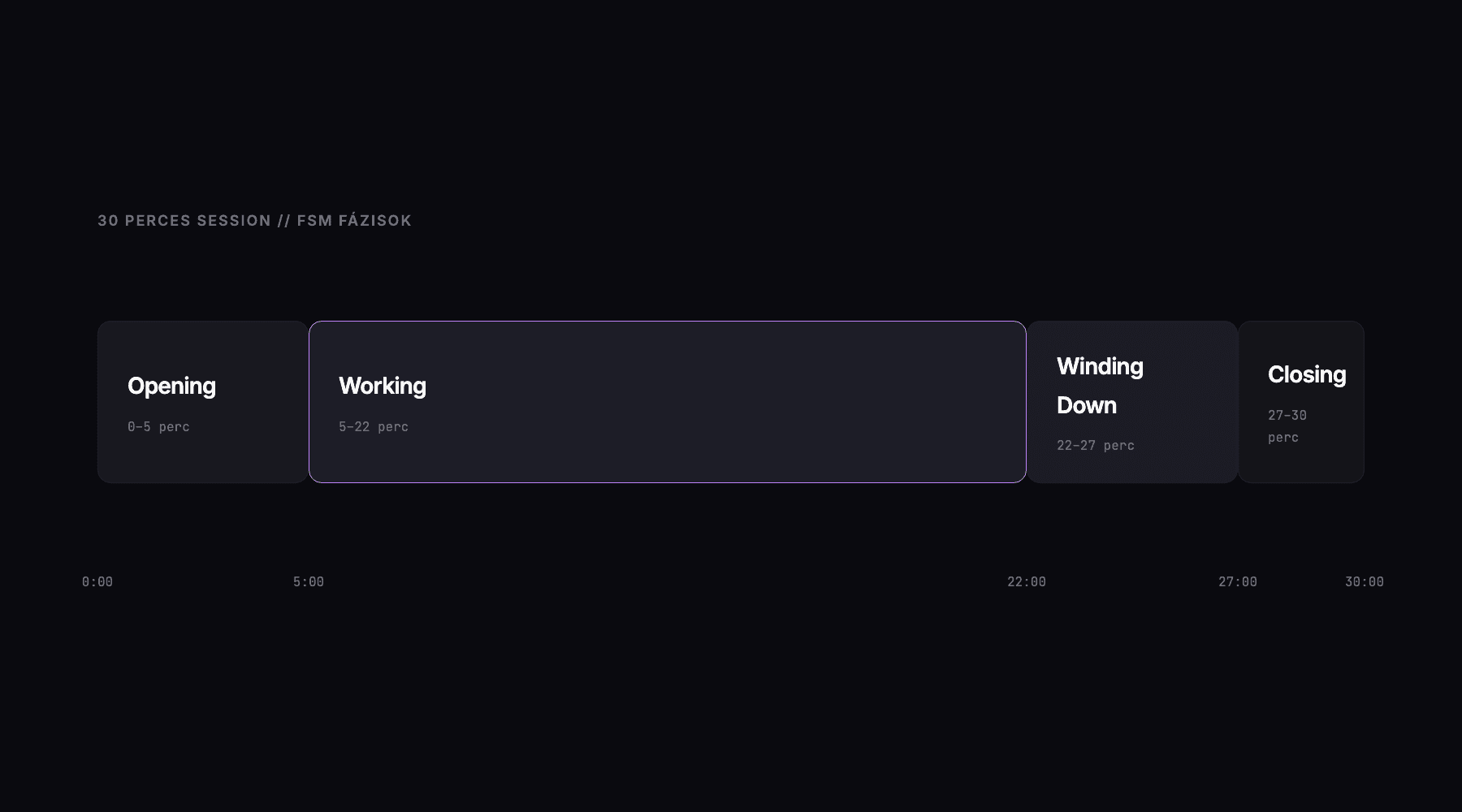The height and width of the screenshot is (812, 1462).
Task: Click the "0–5 perc" duration label
Action: 158,426
